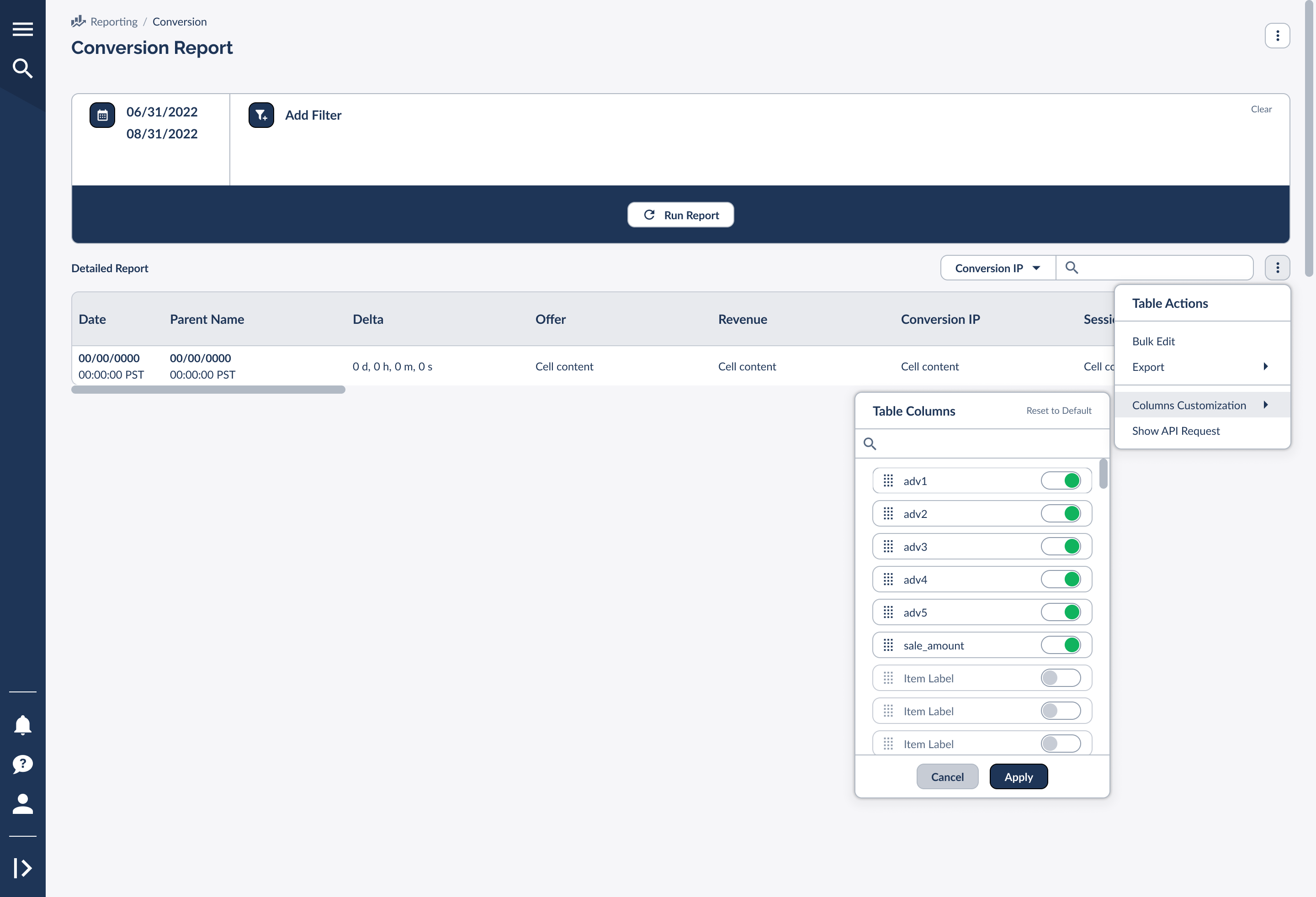
Task: Select Bulk Edit from Table Actions
Action: [x=1153, y=341]
